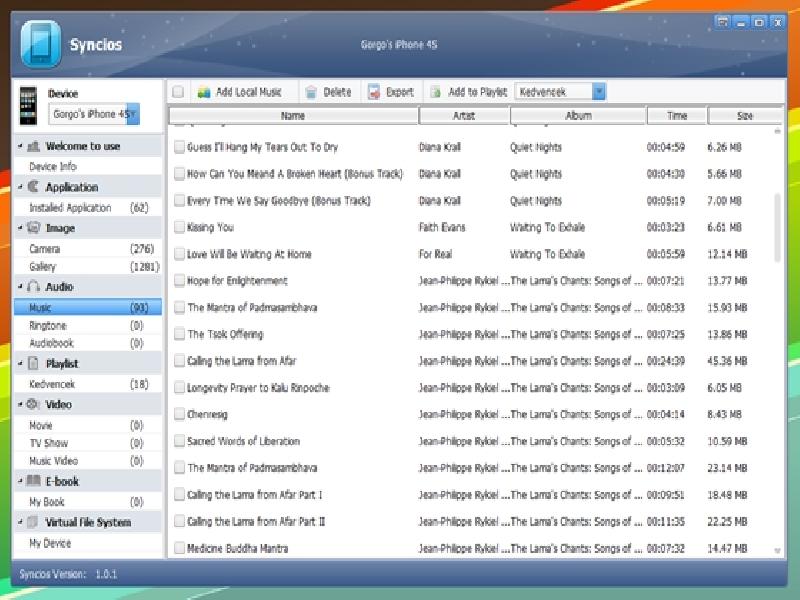Collapse the Virtual File System arrow

(x=20, y=522)
